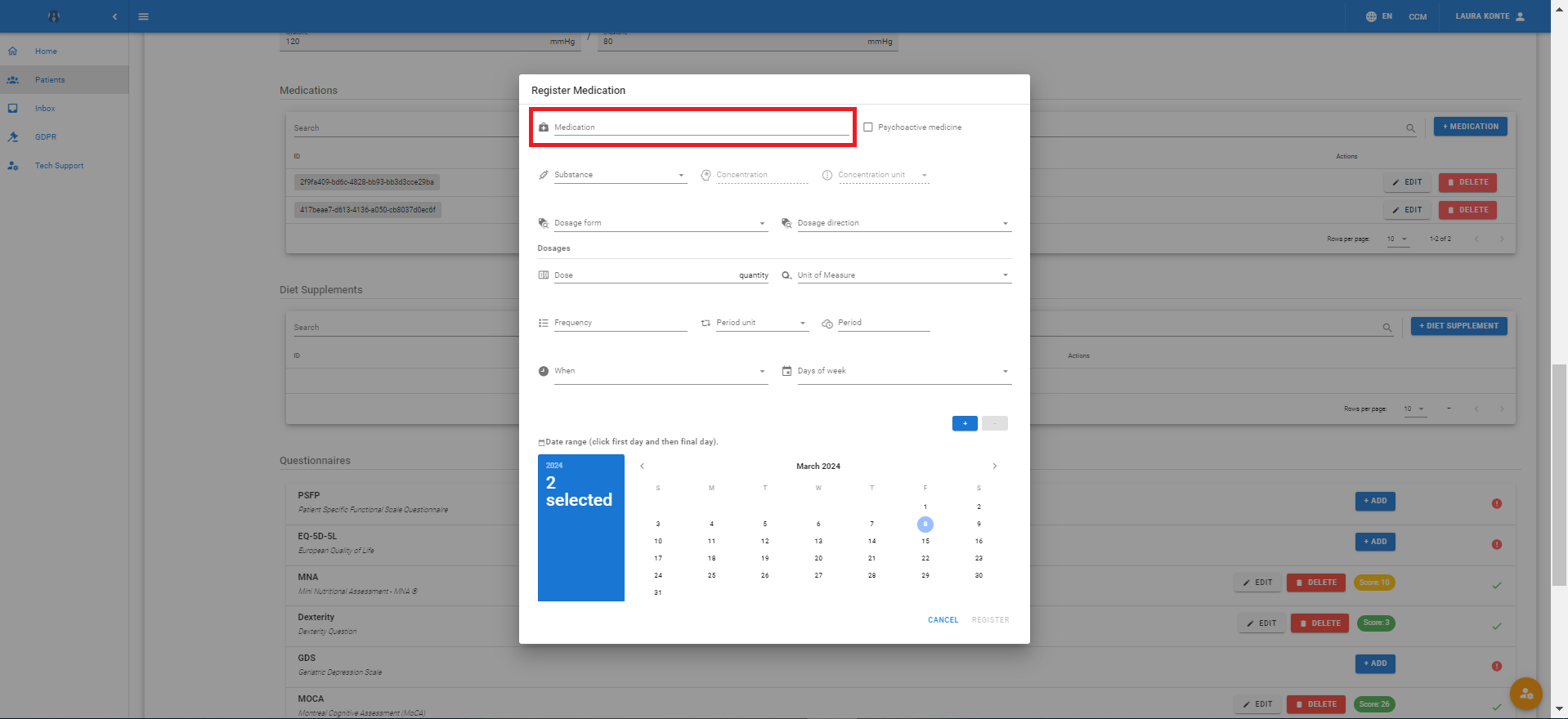The image size is (1568, 719).
Task: Click the GDS red warning icon
Action: [x=1497, y=666]
